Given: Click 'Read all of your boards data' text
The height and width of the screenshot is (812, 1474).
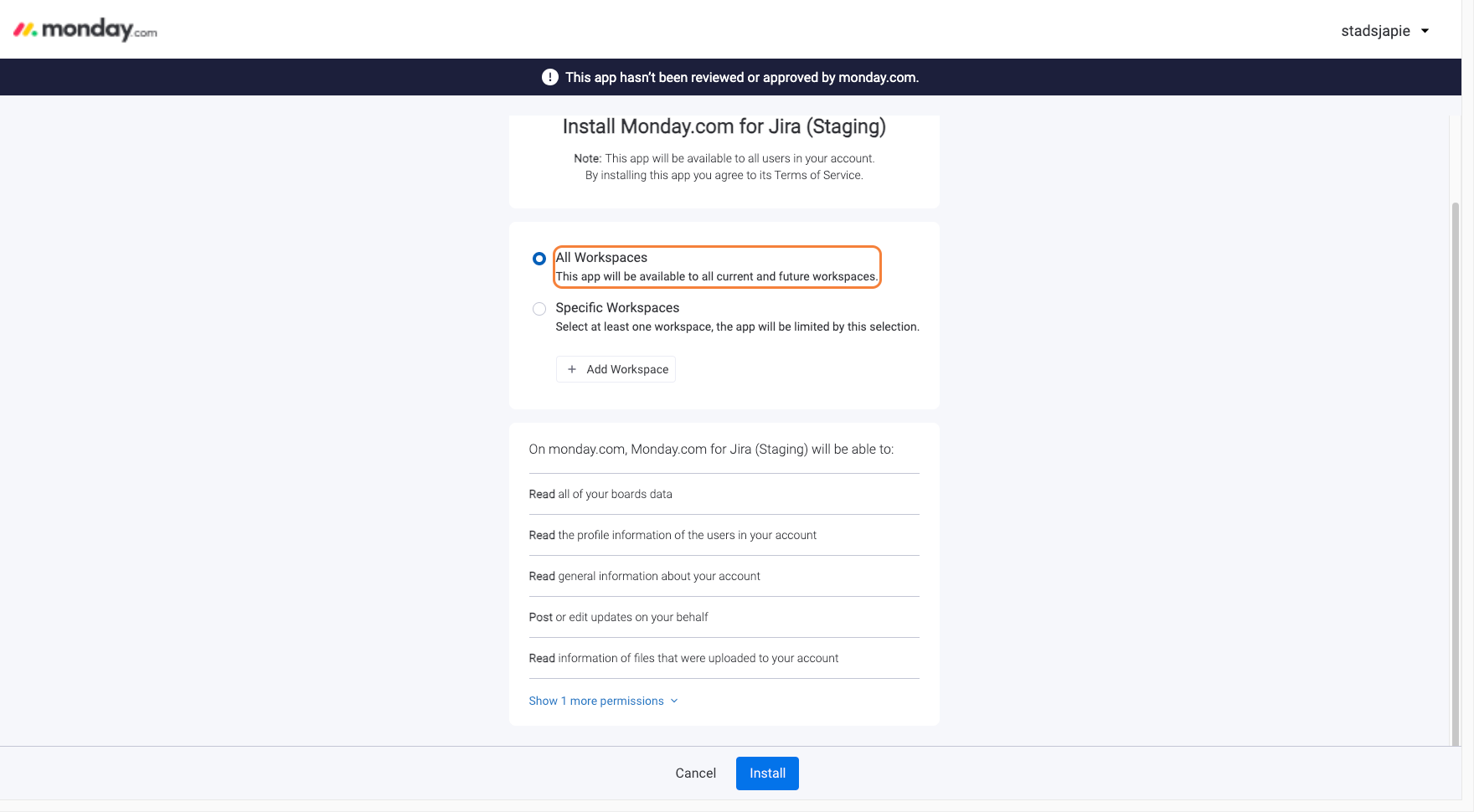Looking at the screenshot, I should 600,494.
